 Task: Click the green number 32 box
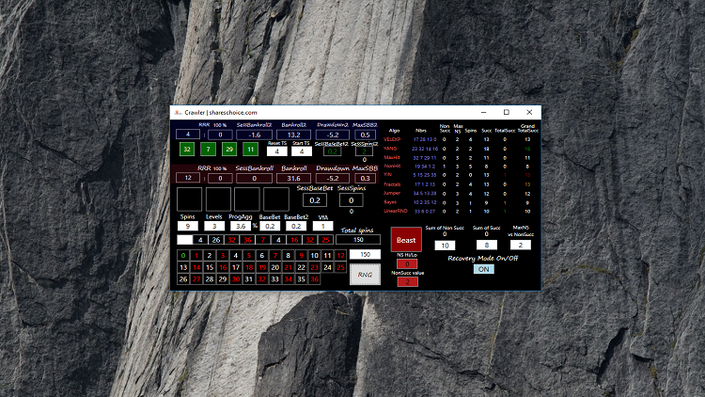[x=187, y=149]
